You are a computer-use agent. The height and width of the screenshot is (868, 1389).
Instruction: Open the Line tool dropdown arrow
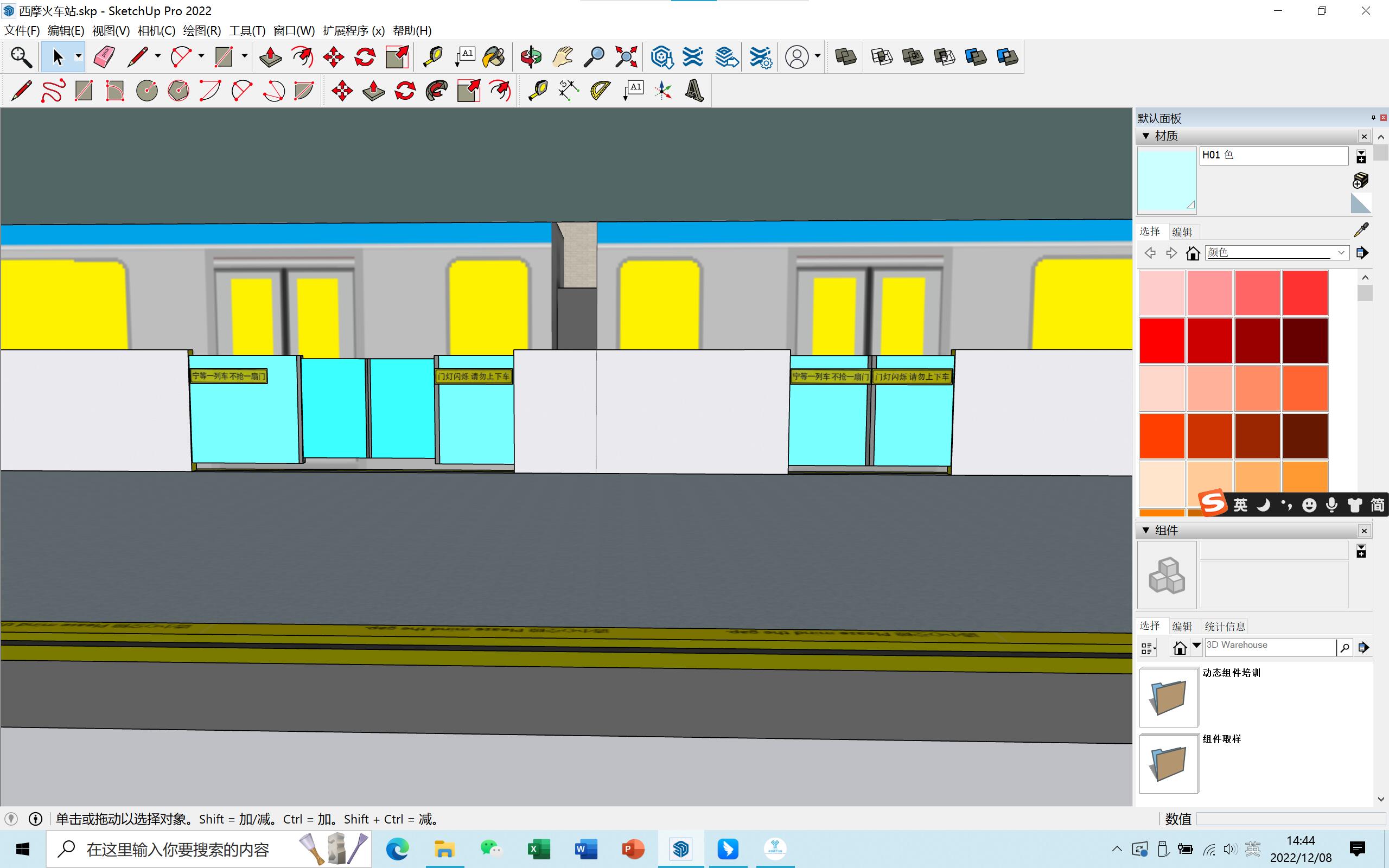click(x=157, y=57)
